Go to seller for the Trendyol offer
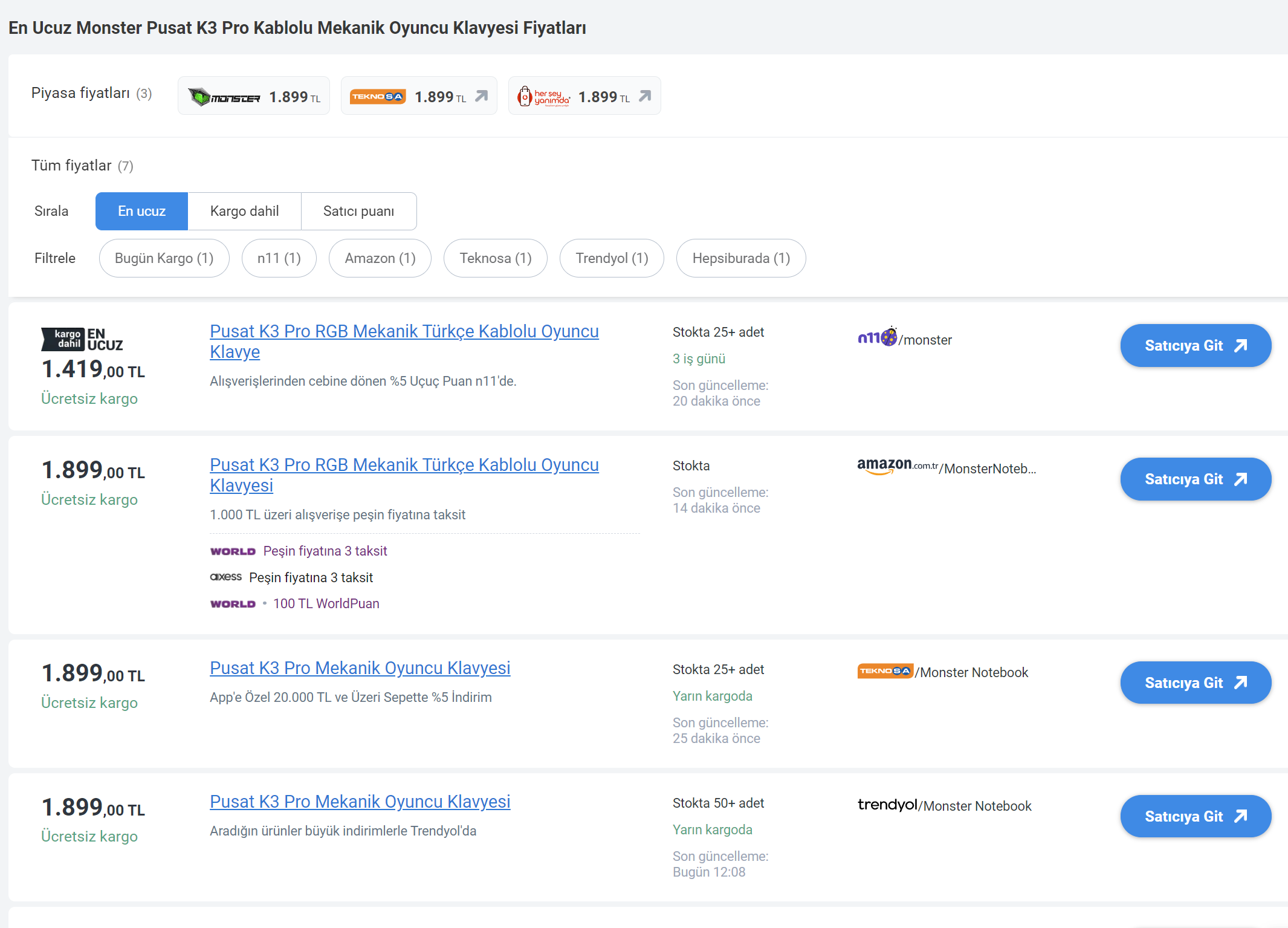 tap(1196, 817)
